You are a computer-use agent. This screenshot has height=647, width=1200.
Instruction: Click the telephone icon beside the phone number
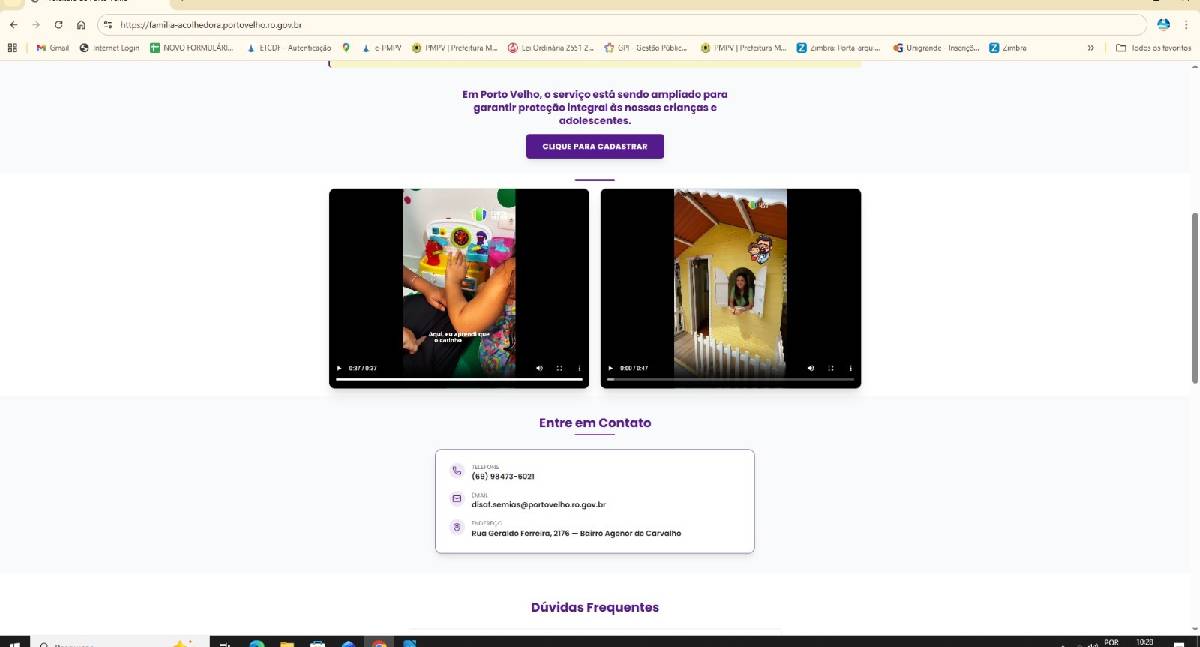coord(456,471)
